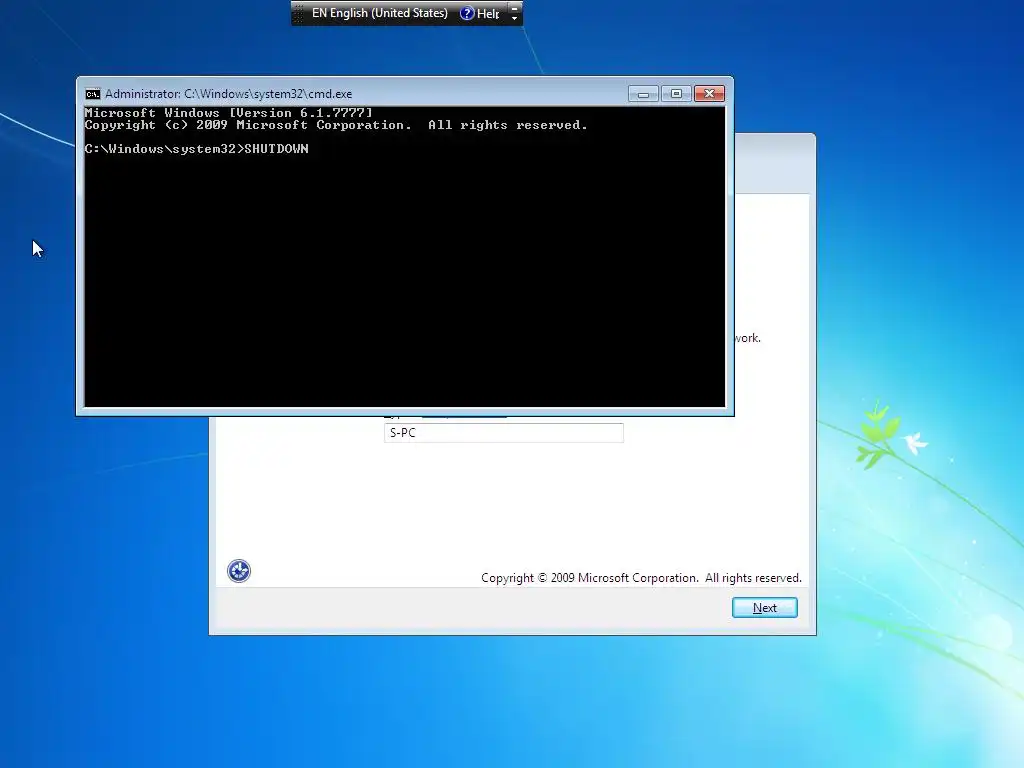This screenshot has width=1024, height=768.
Task: Click the Copyright 2009 Microsoft Corporation text
Action: point(641,578)
